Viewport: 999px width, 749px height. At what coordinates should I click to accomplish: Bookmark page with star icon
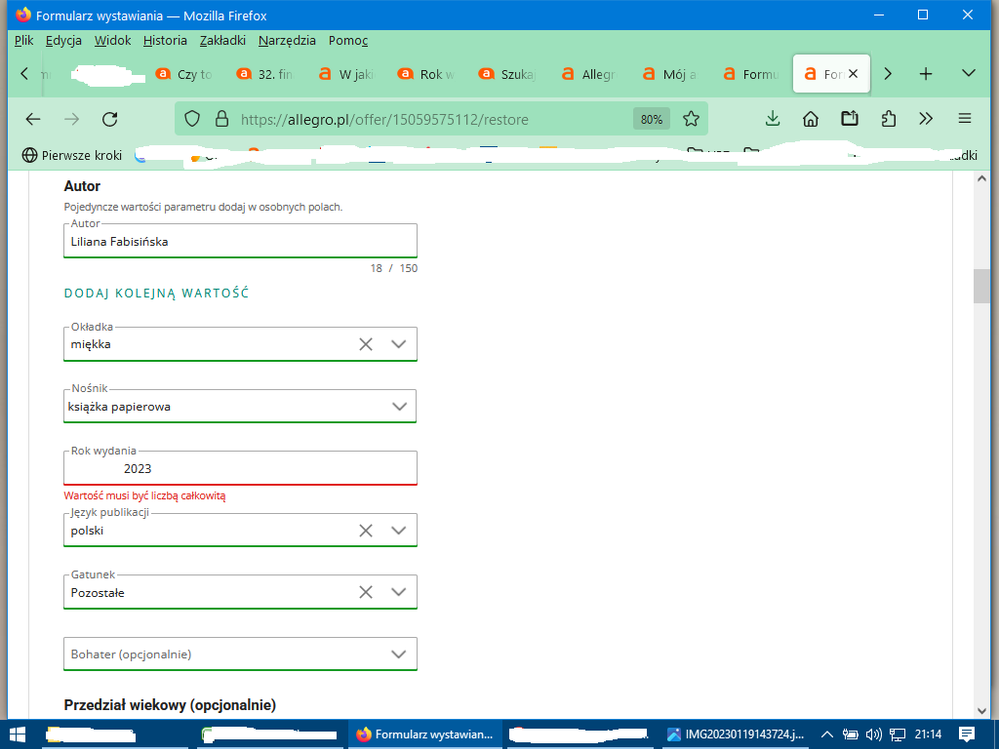691,119
